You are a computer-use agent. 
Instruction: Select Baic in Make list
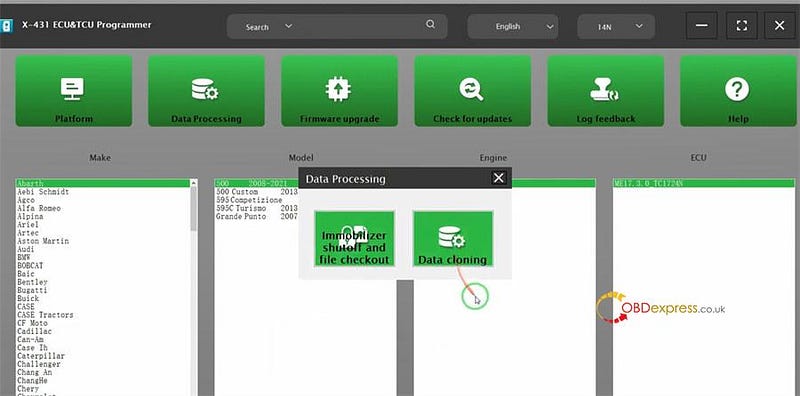point(103,274)
